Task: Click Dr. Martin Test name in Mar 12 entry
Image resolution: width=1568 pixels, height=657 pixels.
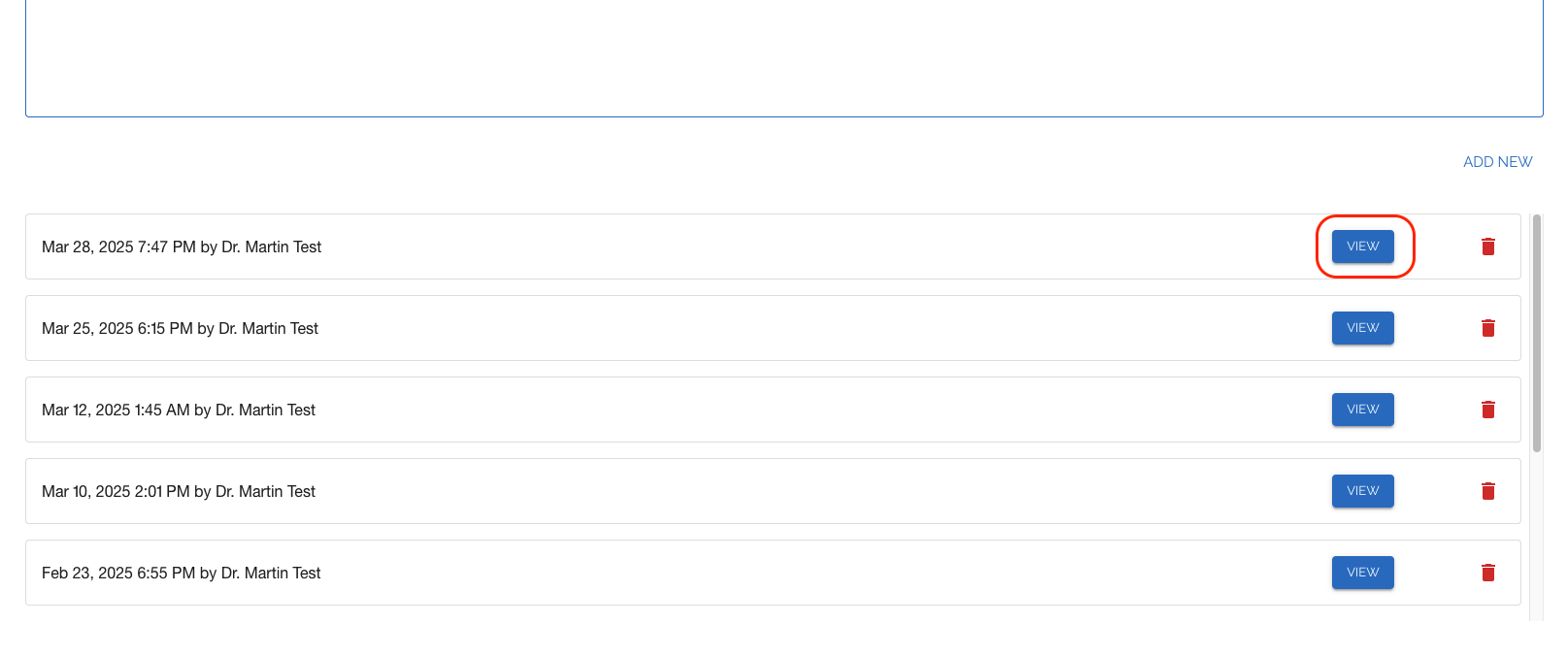Action: coord(265,411)
